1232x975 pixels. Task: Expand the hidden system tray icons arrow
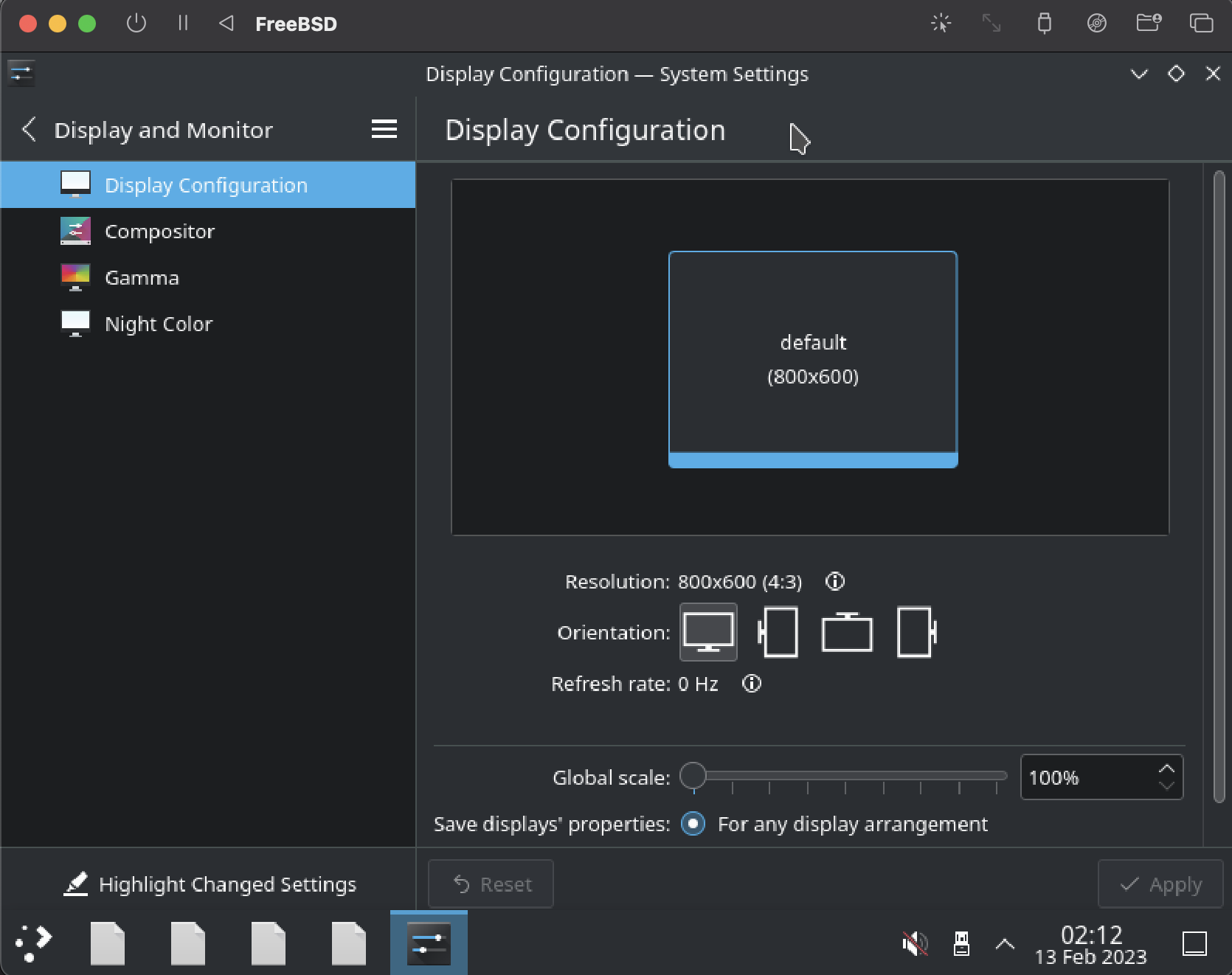pos(1005,943)
